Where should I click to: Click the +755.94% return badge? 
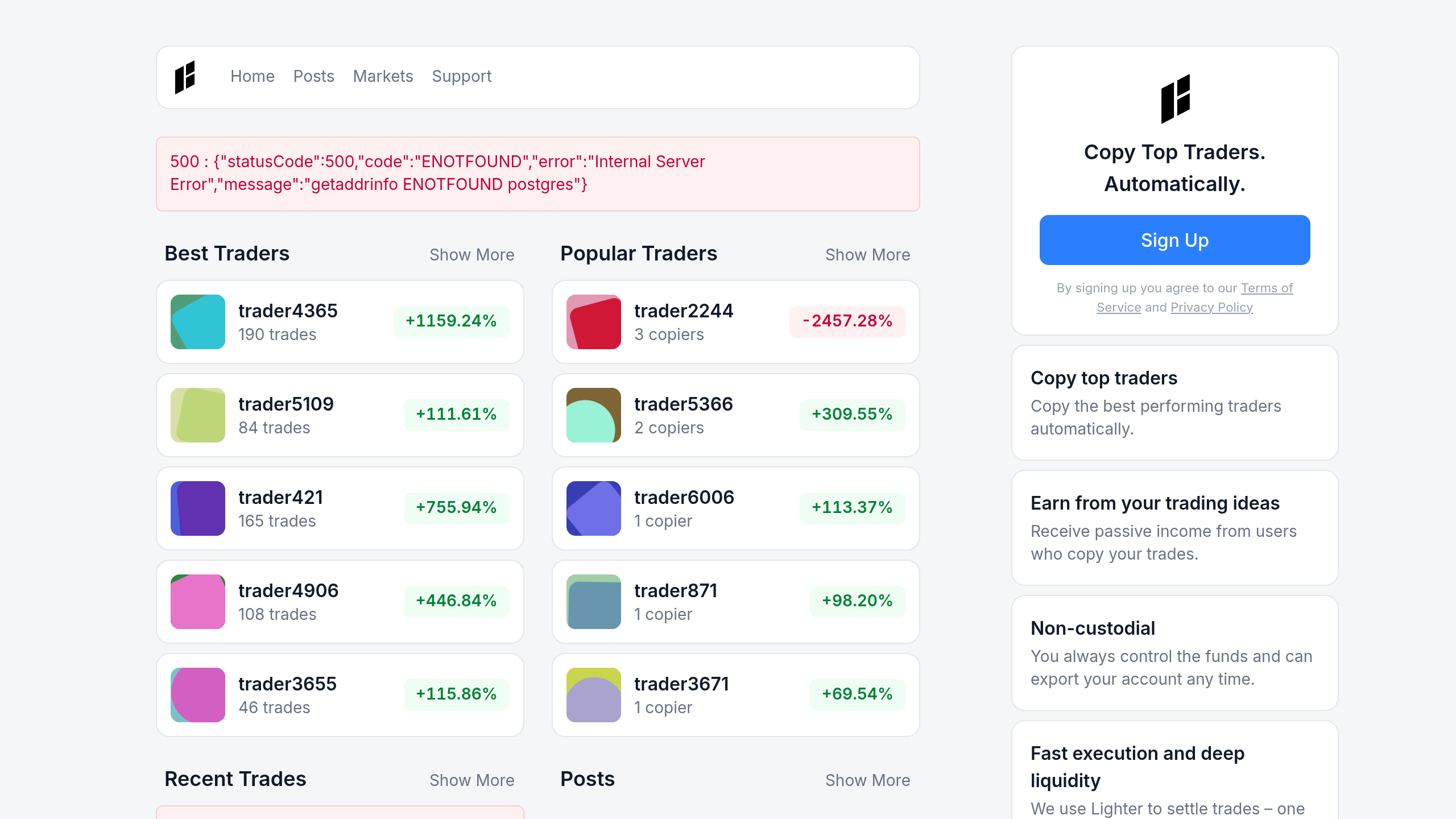click(x=457, y=508)
